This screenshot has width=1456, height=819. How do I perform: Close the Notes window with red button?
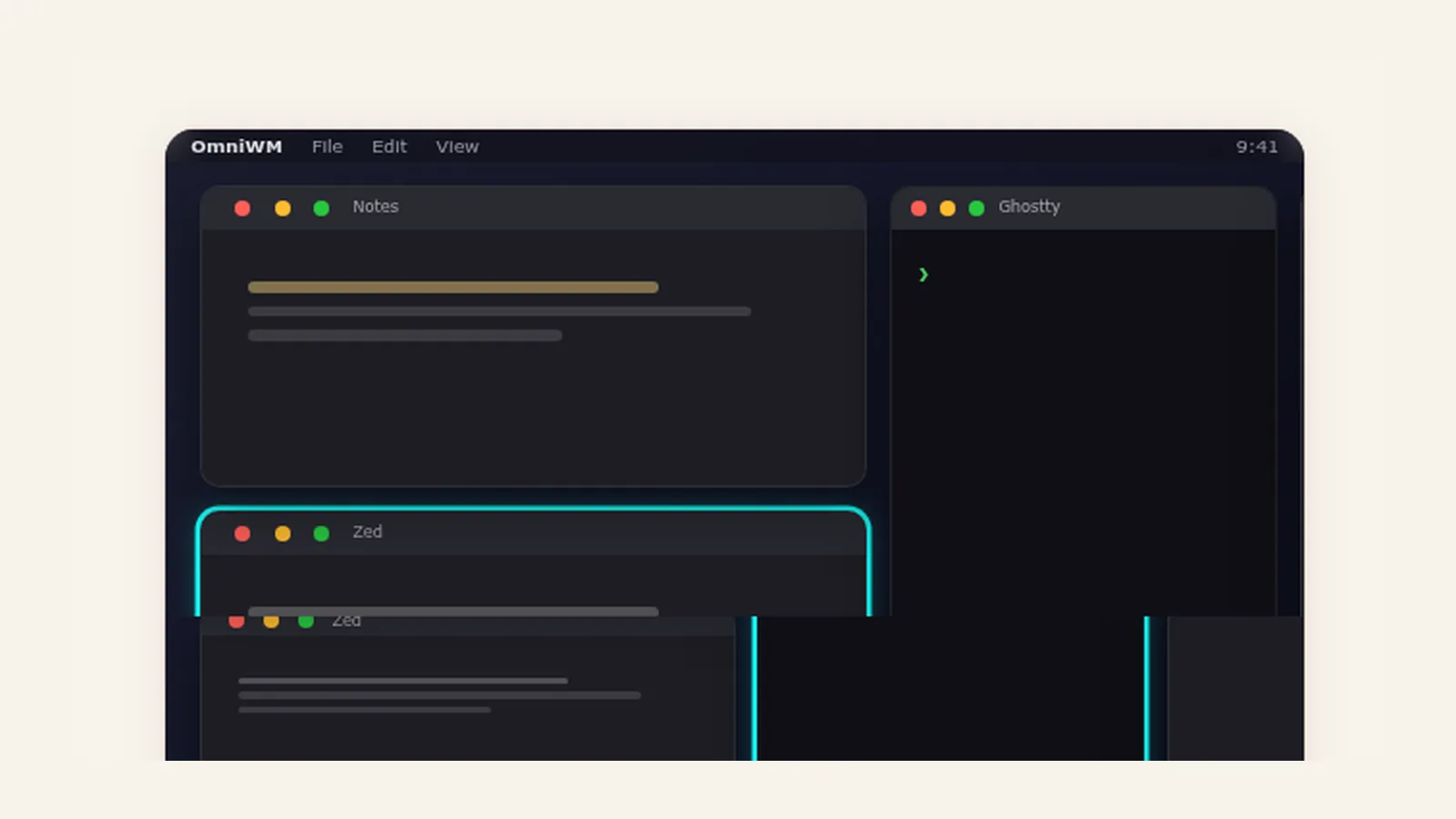(x=242, y=208)
